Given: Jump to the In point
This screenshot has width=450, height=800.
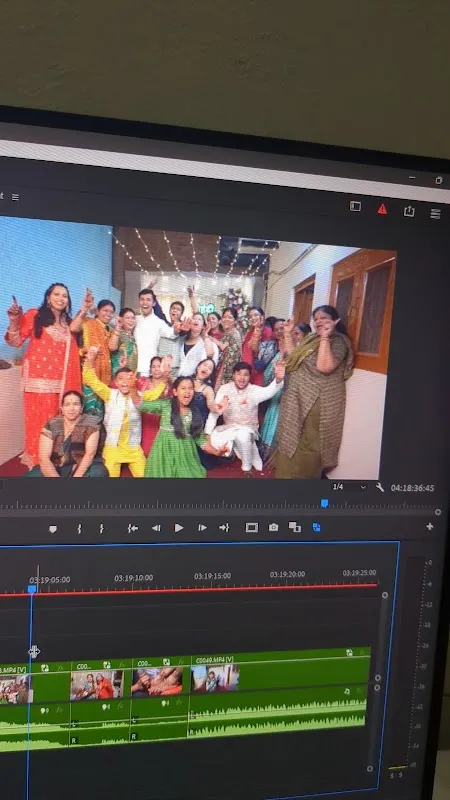Looking at the screenshot, I should (133, 528).
